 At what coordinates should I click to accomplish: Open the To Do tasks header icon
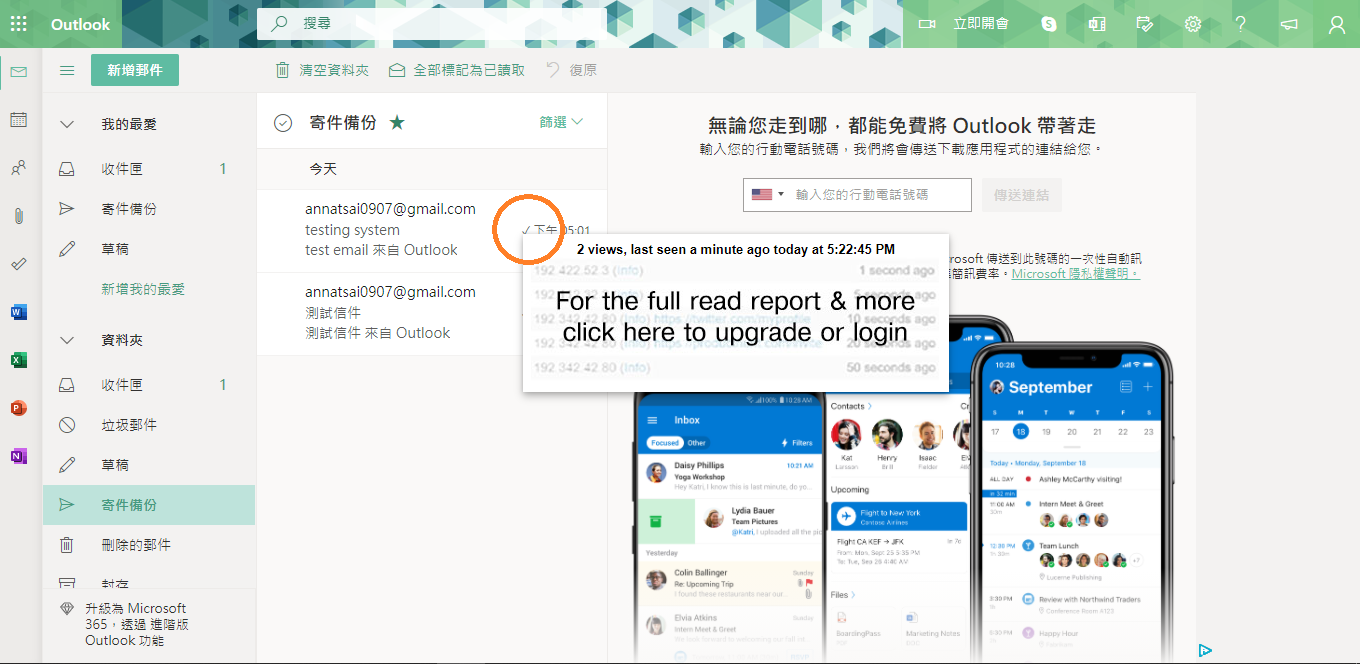[x=1145, y=24]
